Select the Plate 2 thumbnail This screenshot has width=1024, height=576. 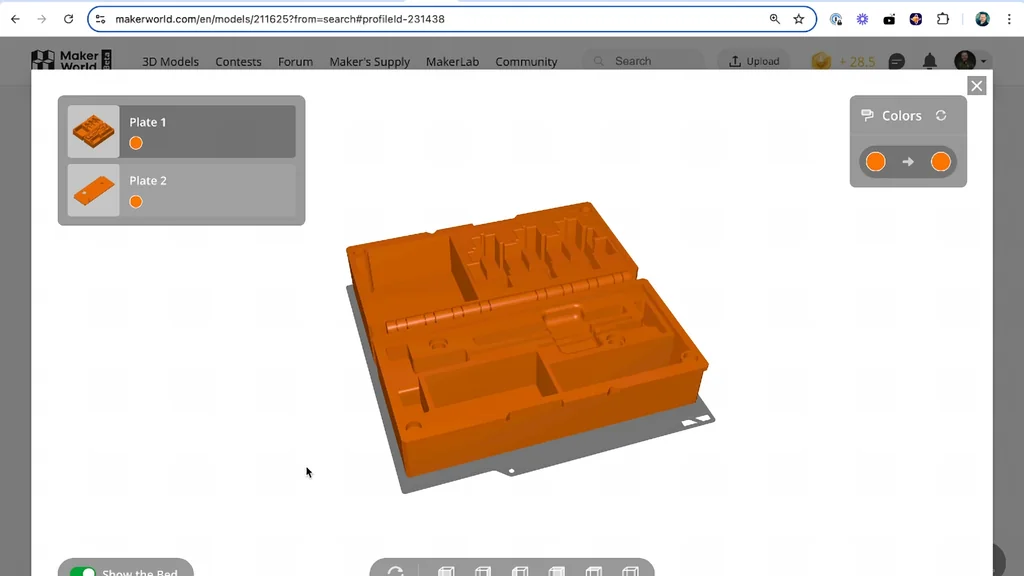93,190
